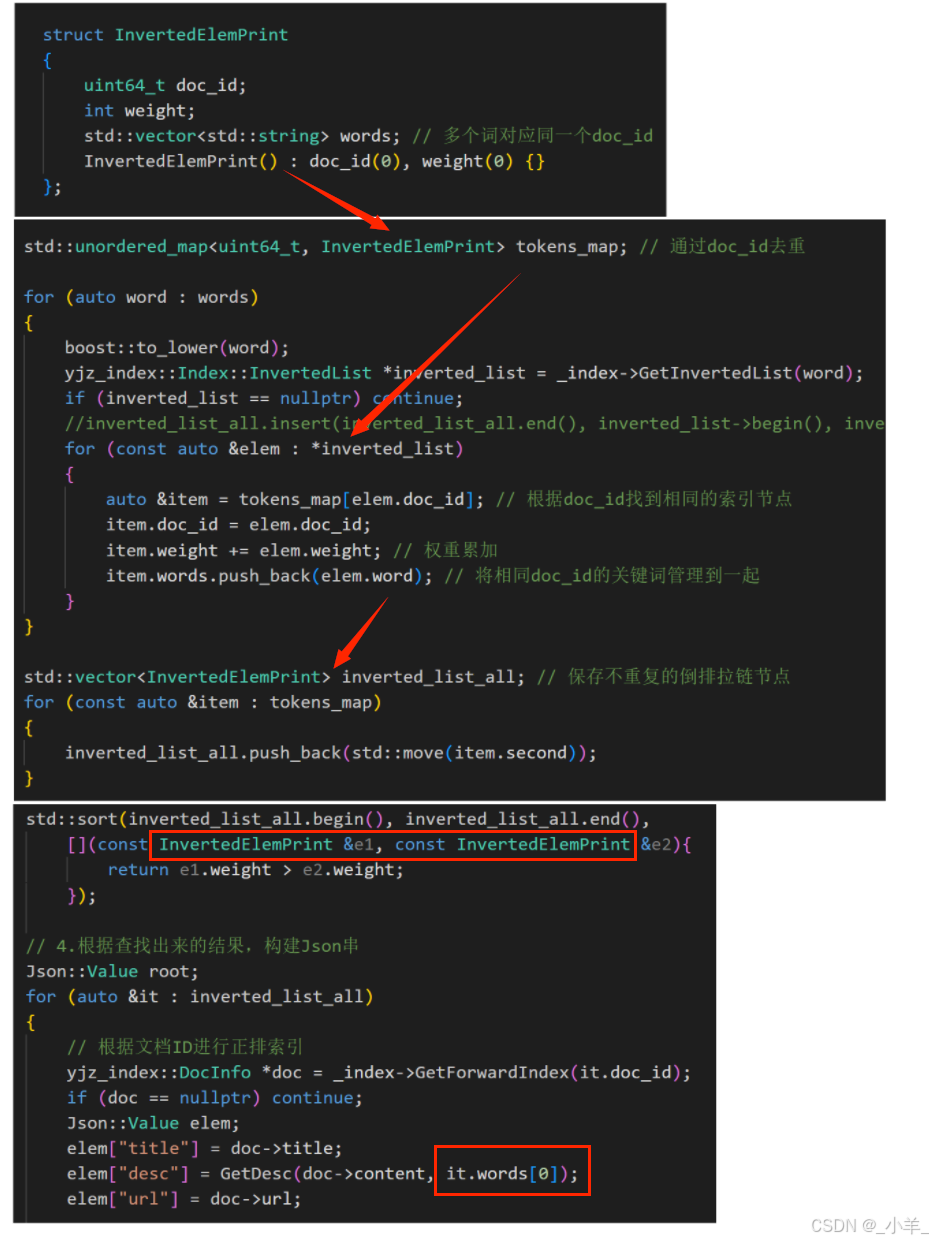Click 'return e1.weight > e2.weight;' statement
The width and height of the screenshot is (933, 1241).
click(x=256, y=870)
